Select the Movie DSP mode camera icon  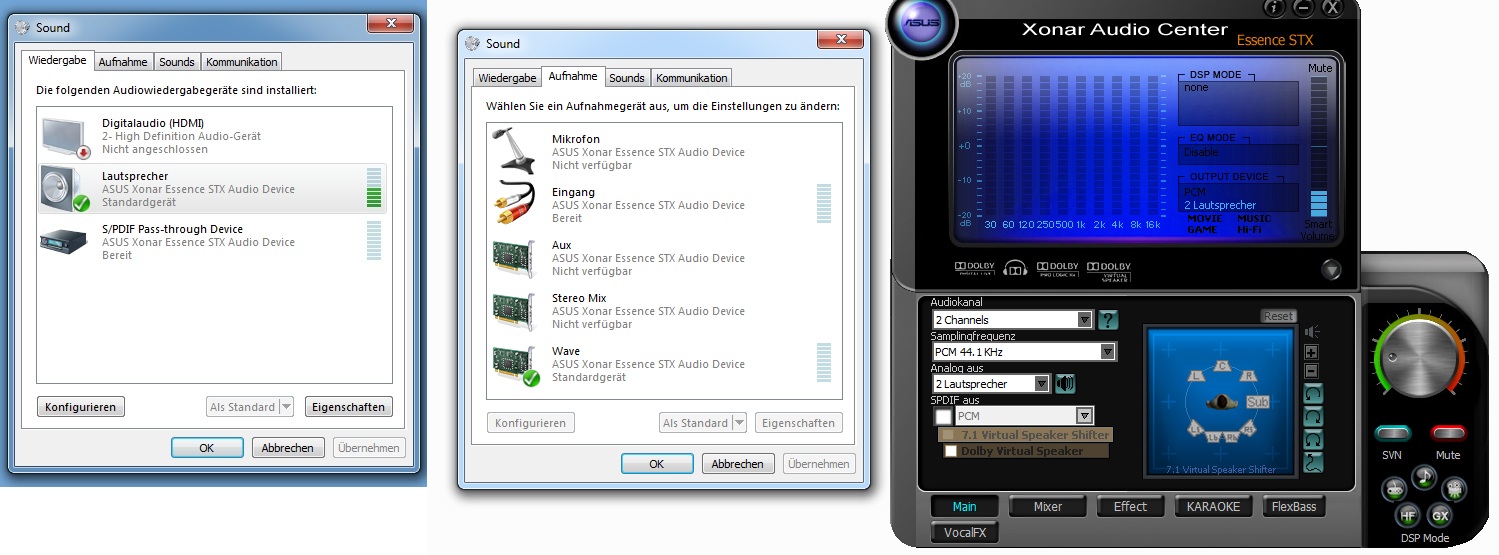pyautogui.click(x=1455, y=489)
